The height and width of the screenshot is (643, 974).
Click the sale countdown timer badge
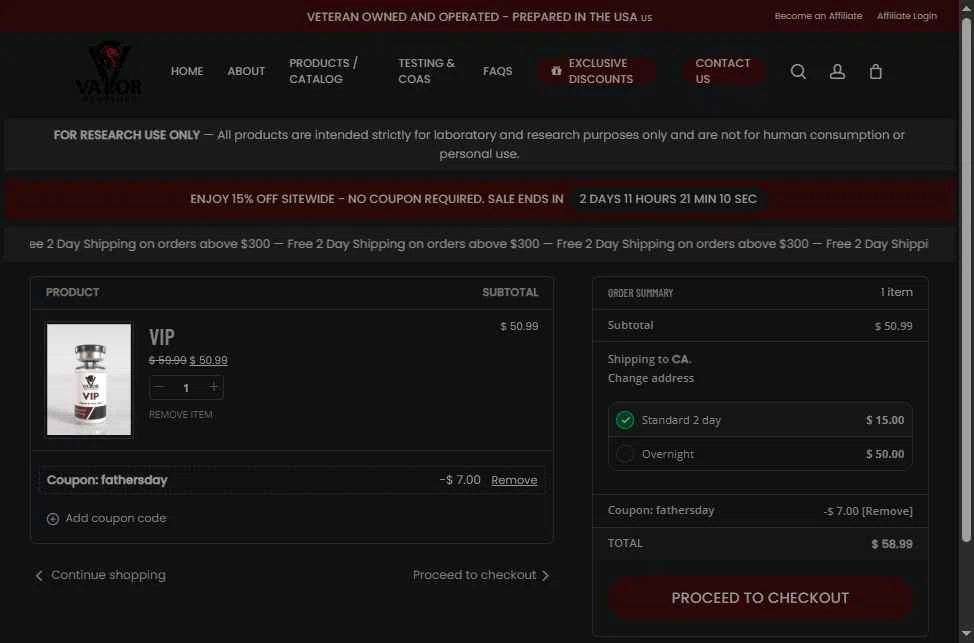coord(668,199)
